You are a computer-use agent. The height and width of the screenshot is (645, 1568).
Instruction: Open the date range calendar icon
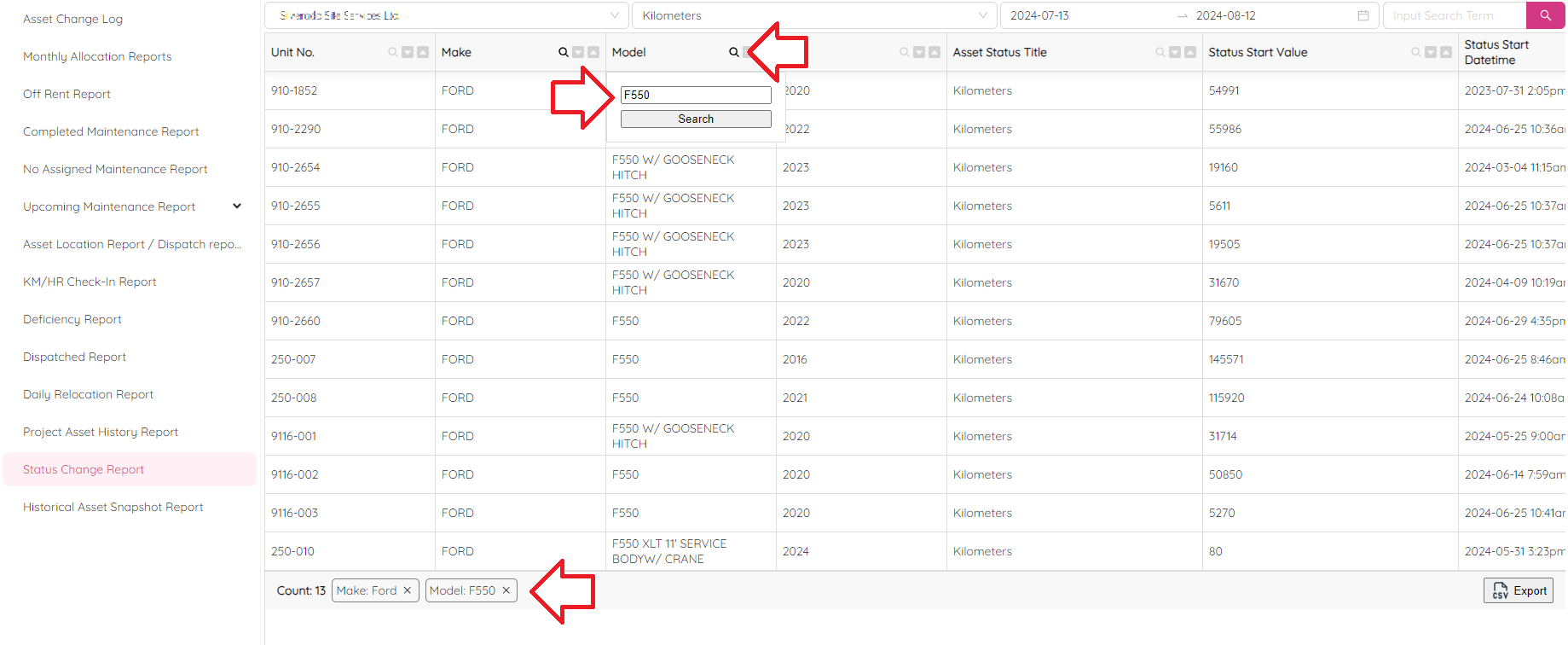pyautogui.click(x=1363, y=15)
